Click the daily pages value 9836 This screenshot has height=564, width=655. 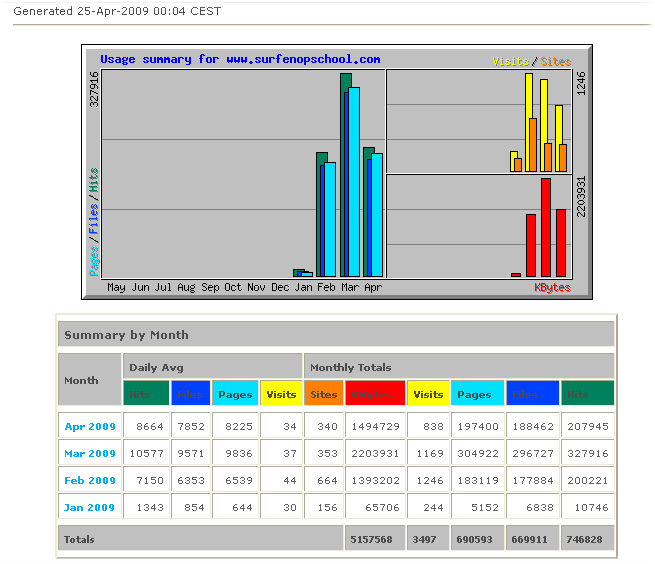coord(239,453)
